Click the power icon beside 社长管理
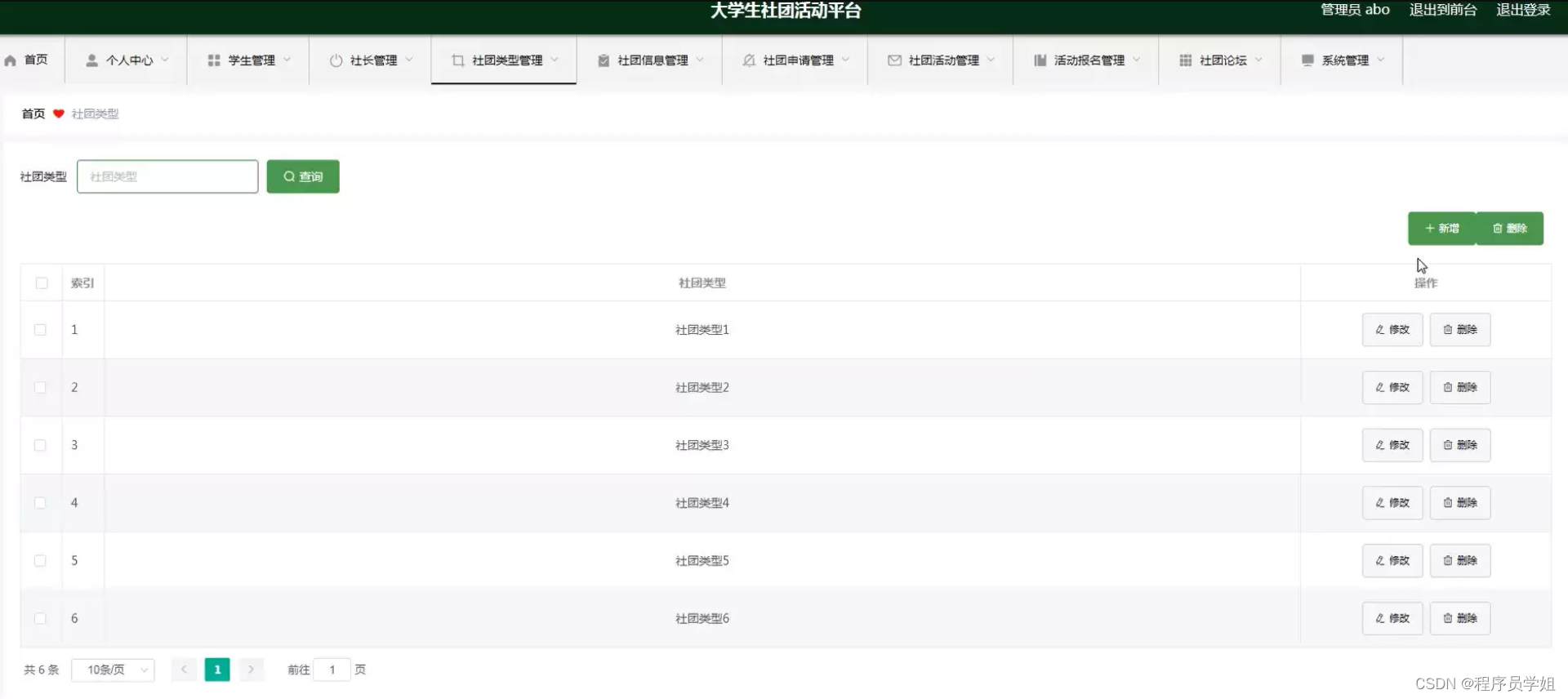This screenshot has height=699, width=1568. [336, 60]
